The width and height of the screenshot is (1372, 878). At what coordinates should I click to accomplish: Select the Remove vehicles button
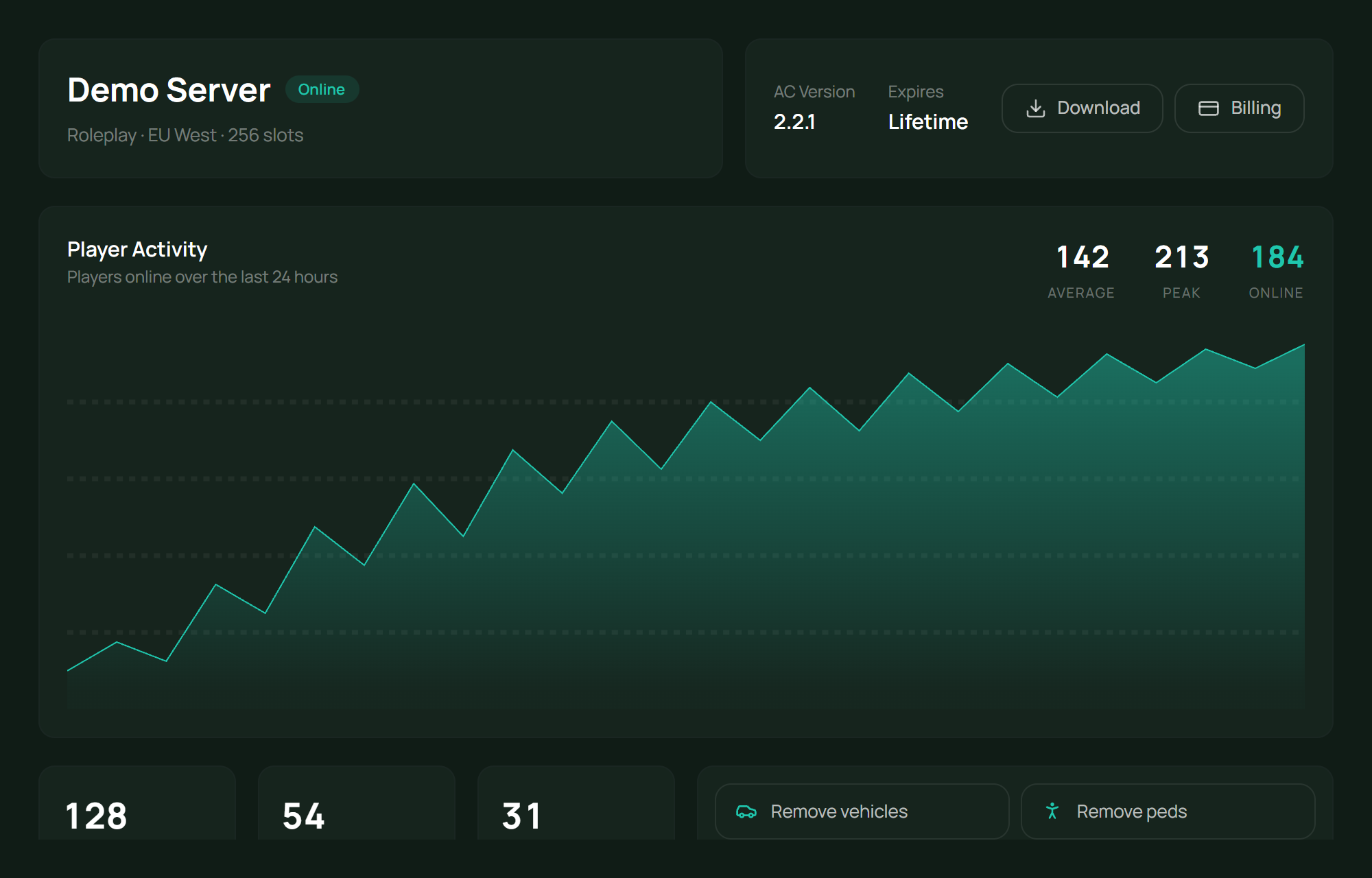point(862,811)
